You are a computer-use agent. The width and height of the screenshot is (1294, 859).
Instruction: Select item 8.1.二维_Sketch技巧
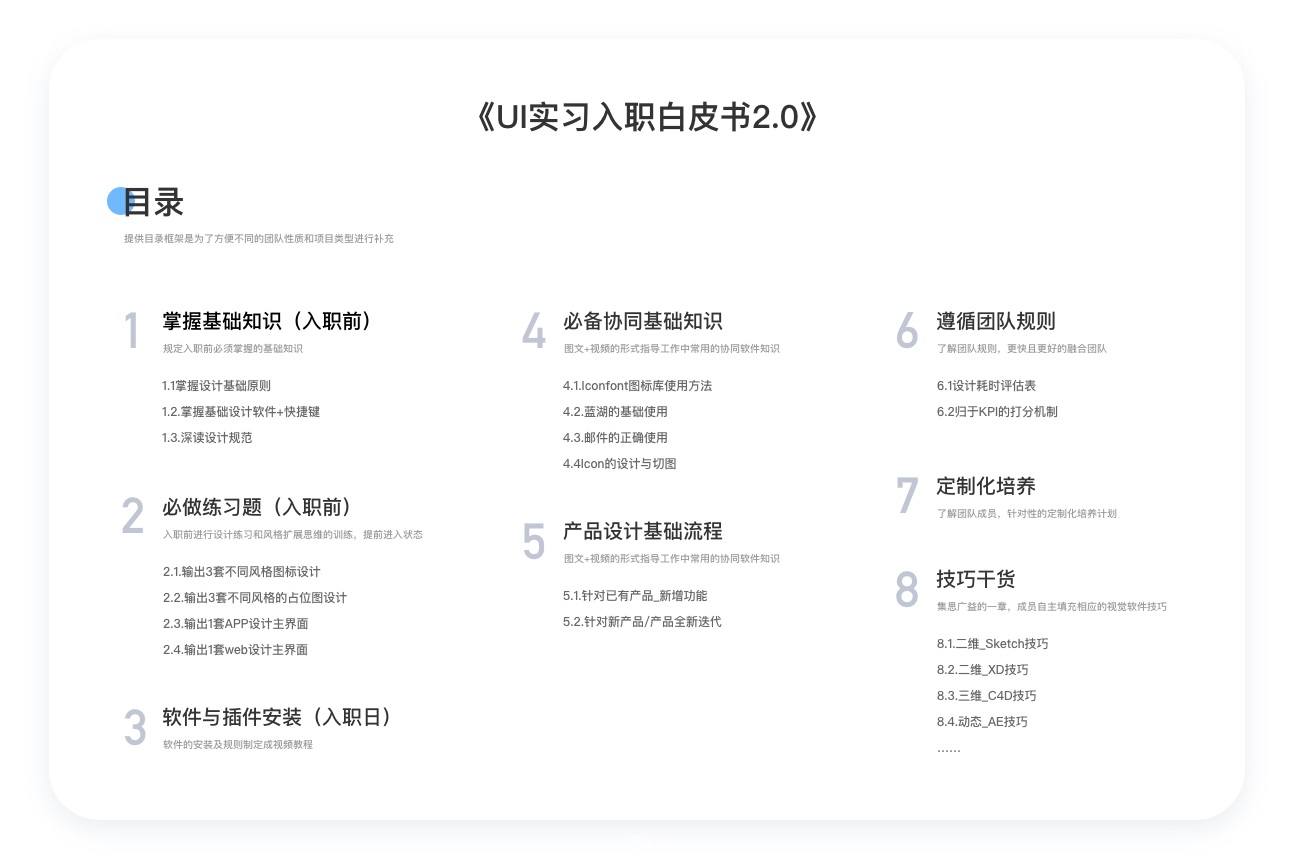point(993,644)
